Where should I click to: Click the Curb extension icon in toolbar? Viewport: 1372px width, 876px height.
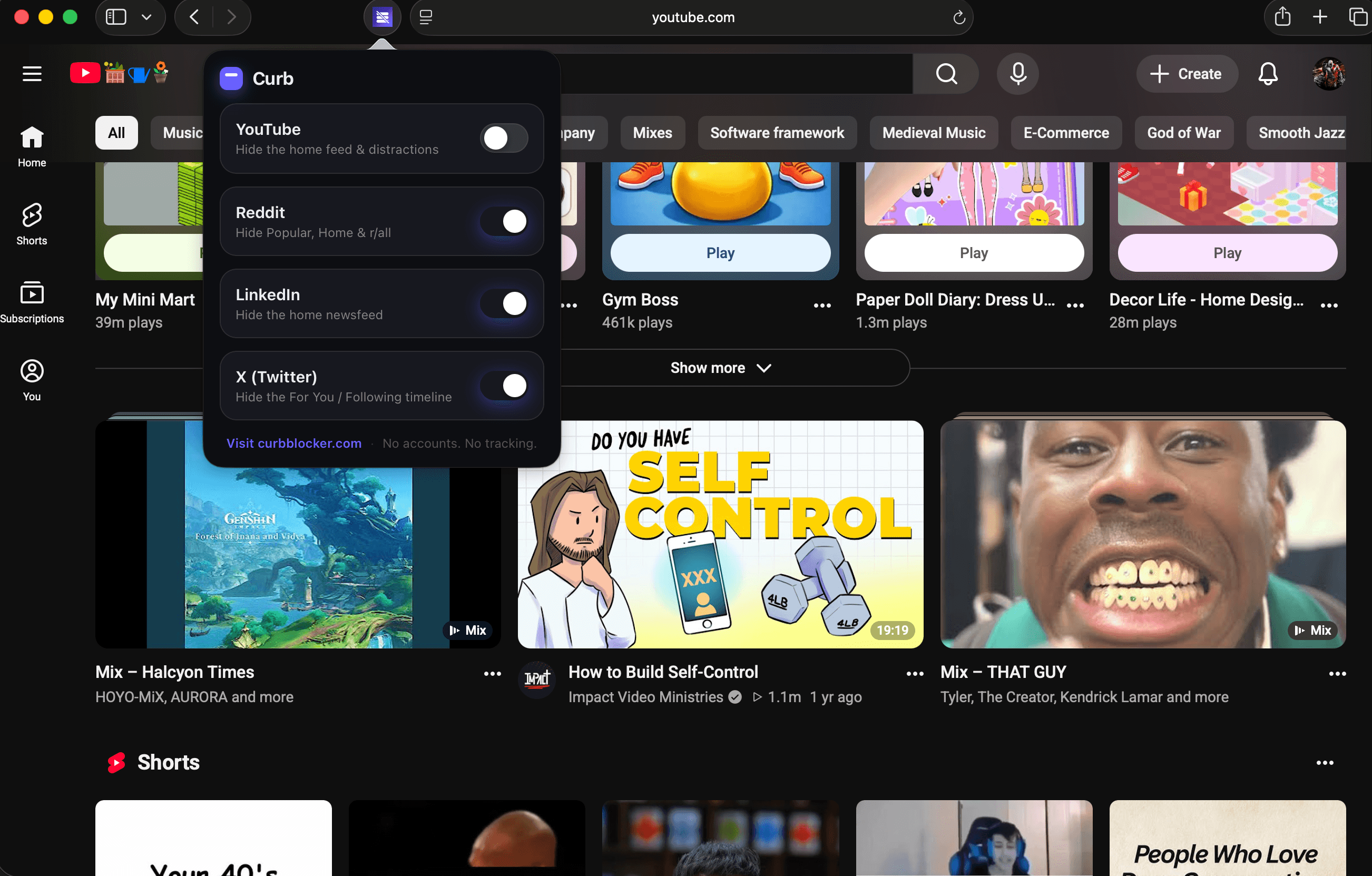click(383, 17)
